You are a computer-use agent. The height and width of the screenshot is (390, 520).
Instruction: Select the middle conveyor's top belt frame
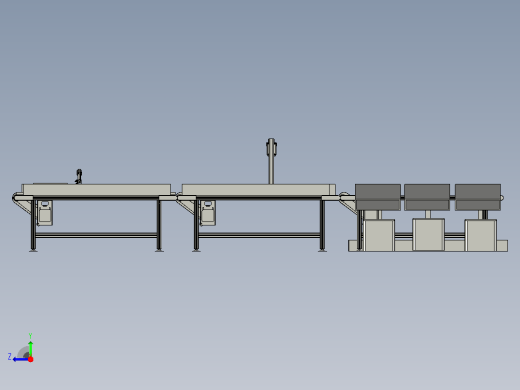(259, 190)
